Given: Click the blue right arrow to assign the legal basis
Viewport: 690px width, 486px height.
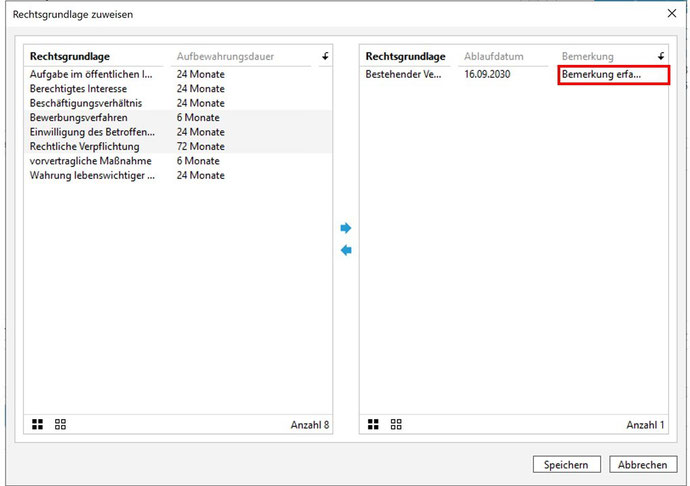Looking at the screenshot, I should 346,228.
